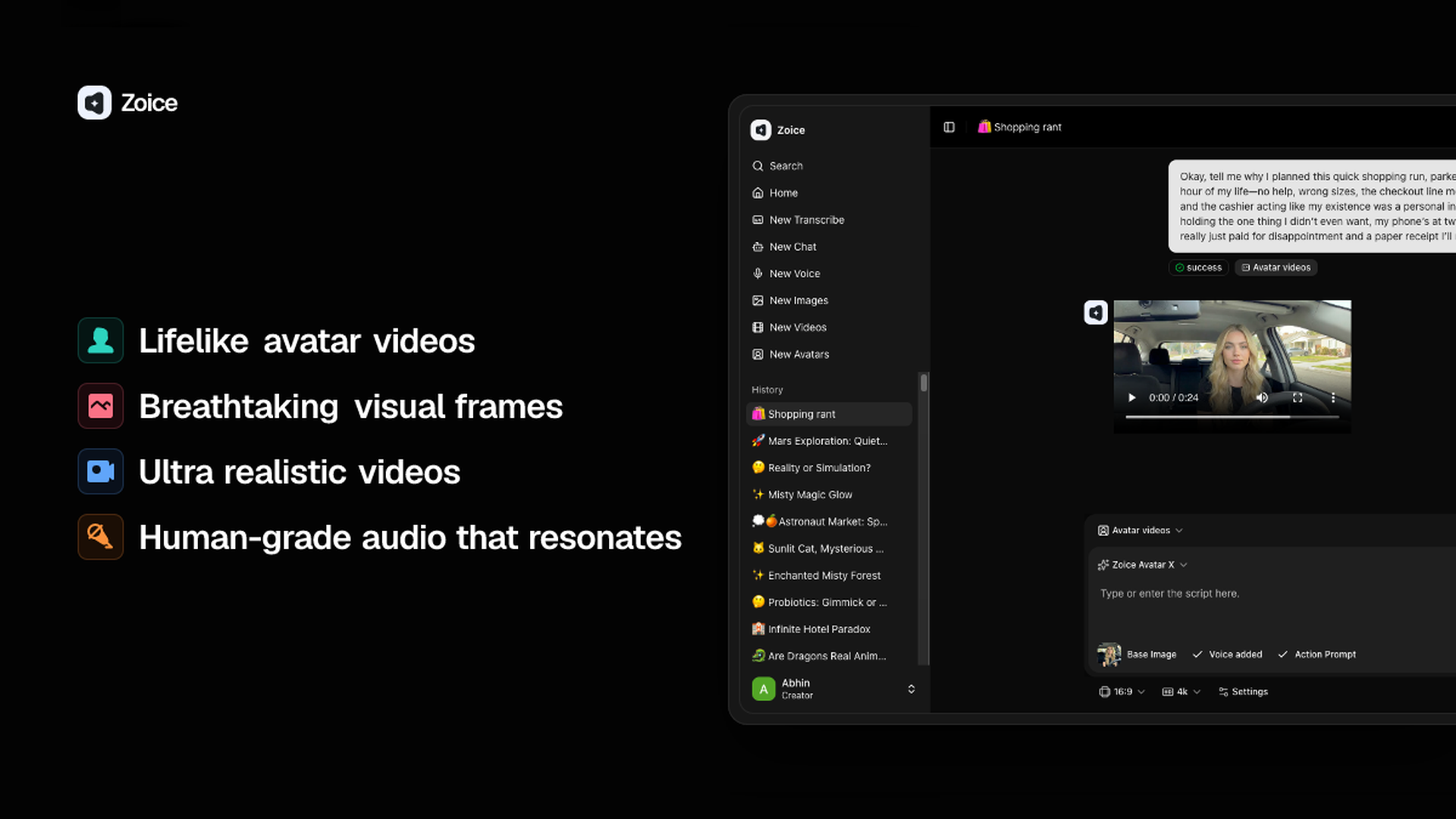Screen dimensions: 1456x819
Task: Click the New Voice microphone icon
Action: pos(758,274)
